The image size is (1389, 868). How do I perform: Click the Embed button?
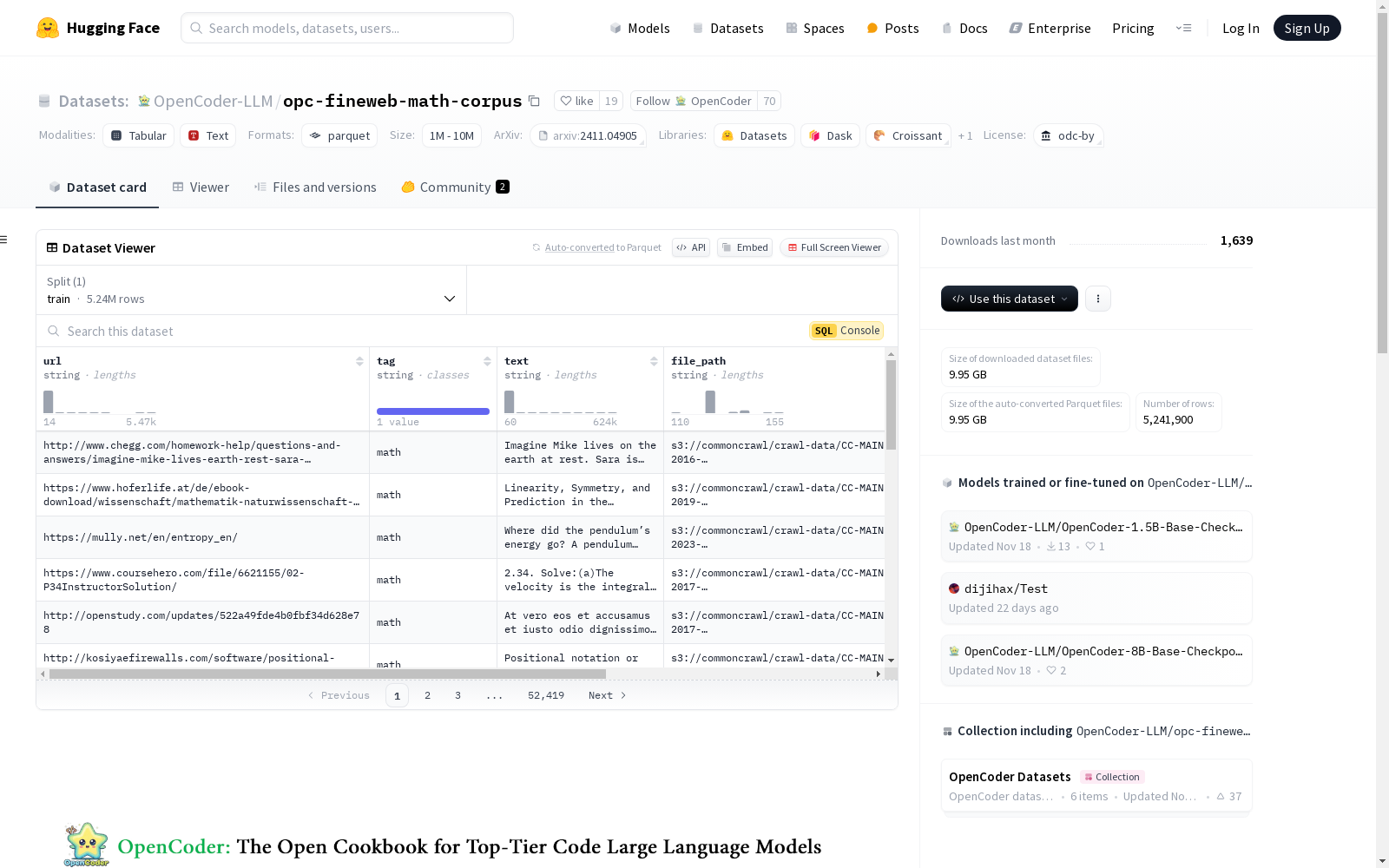tap(745, 248)
